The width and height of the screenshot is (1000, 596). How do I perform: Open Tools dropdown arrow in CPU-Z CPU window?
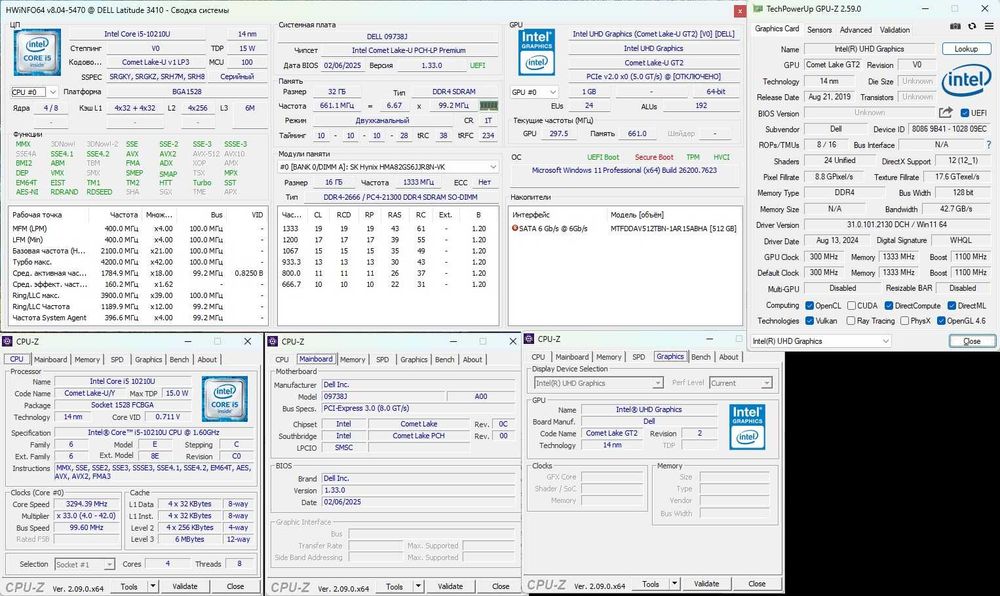point(152,586)
